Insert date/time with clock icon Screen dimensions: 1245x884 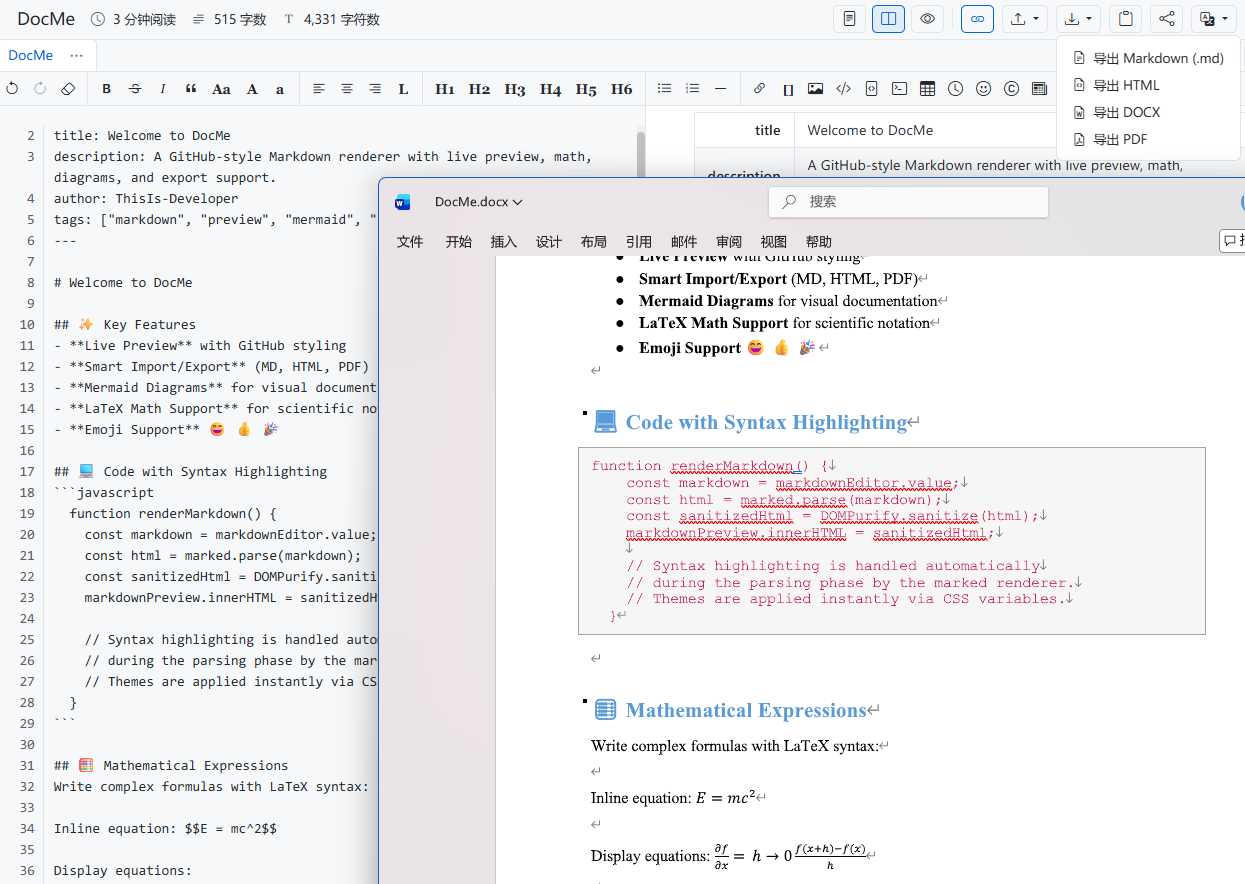956,89
